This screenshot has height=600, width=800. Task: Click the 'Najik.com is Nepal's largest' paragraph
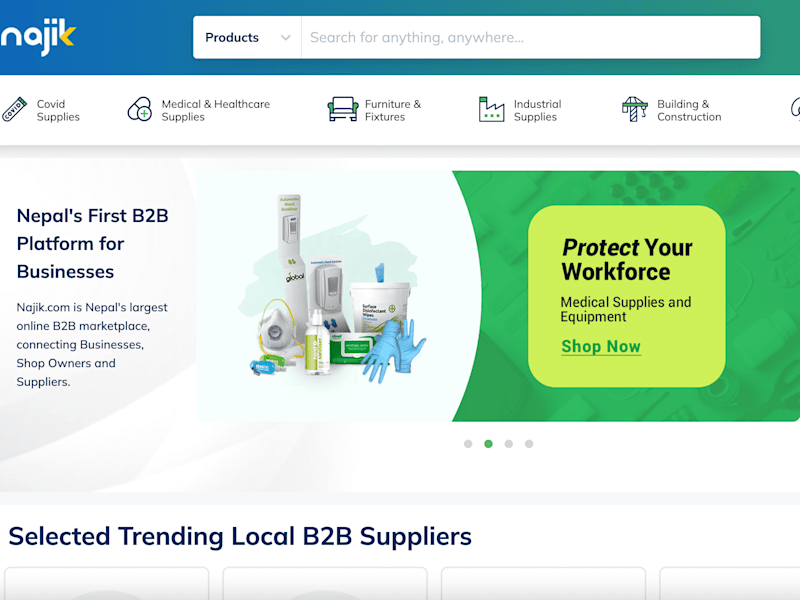click(x=92, y=344)
